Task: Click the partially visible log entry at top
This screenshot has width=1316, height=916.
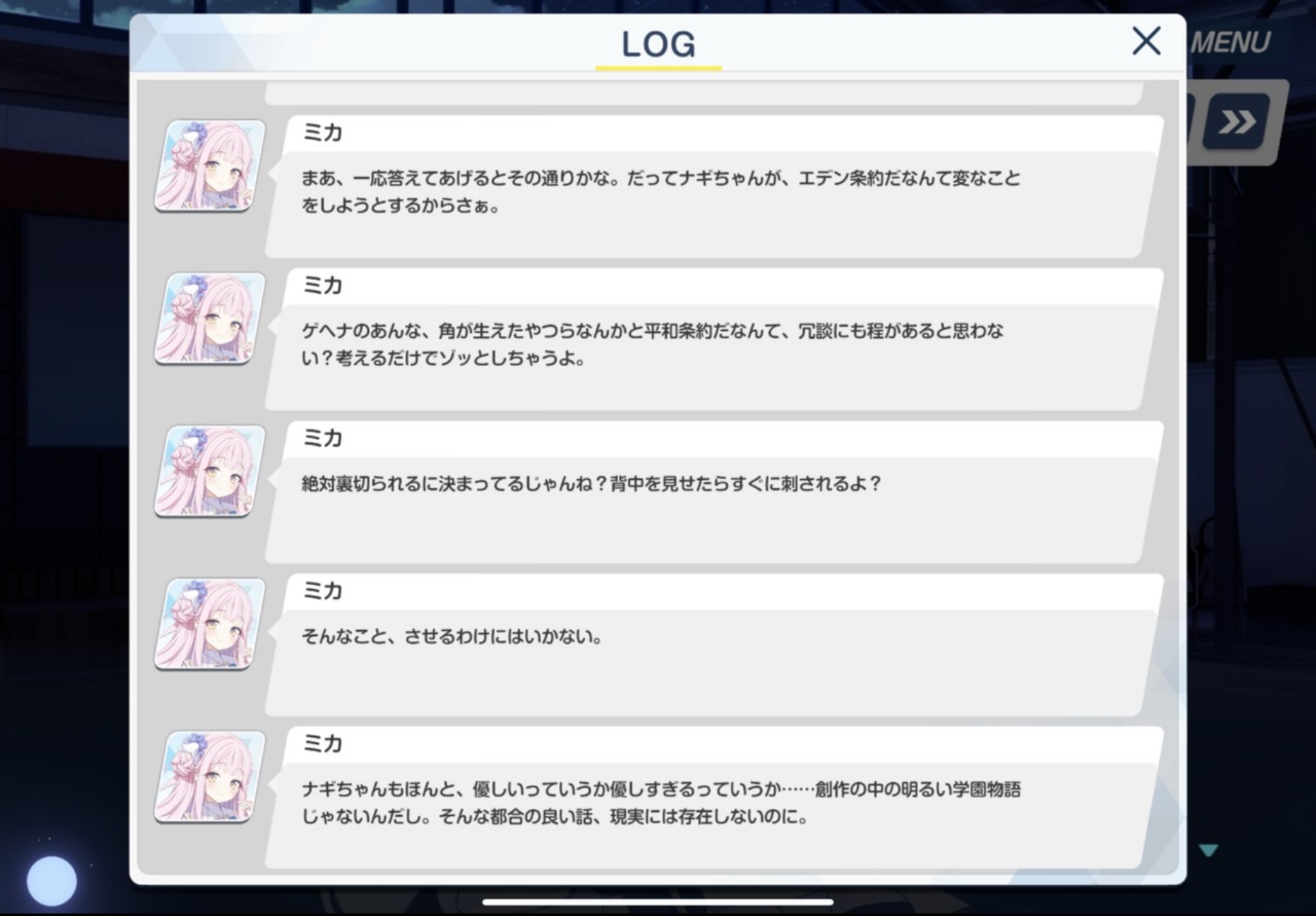Action: [x=704, y=94]
